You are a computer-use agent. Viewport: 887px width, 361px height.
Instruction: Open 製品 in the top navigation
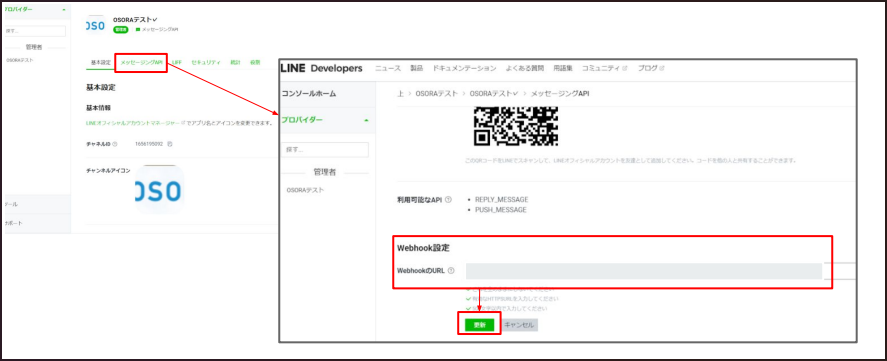point(416,68)
